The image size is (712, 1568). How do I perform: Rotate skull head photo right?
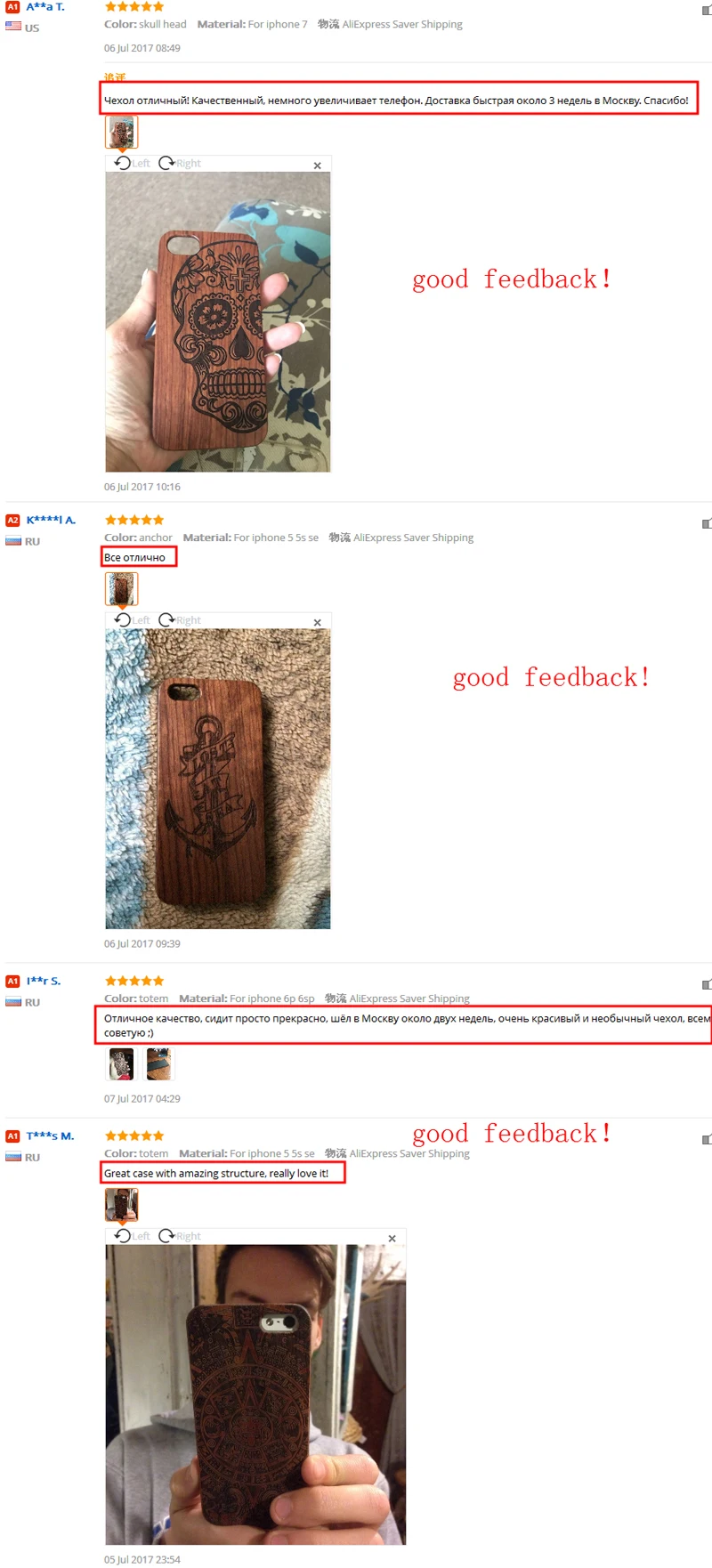coord(180,163)
